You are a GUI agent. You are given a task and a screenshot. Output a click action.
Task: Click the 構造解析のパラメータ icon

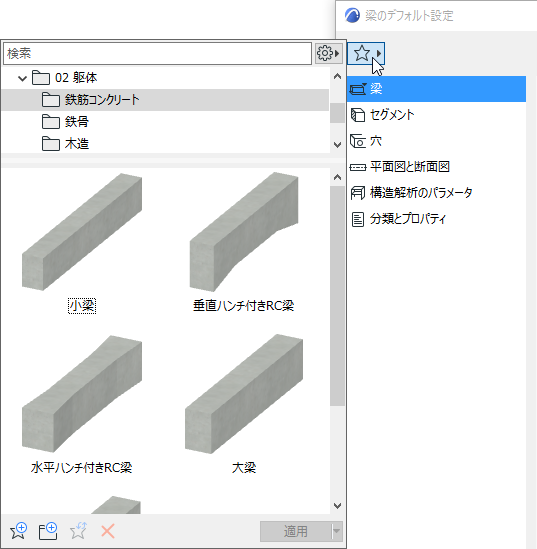[x=358, y=193]
